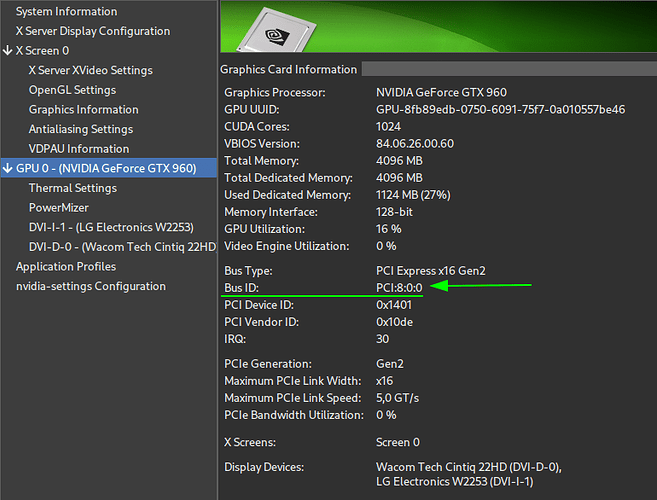The image size is (657, 500).
Task: Click PCI Device ID 0x1401
Action: point(393,305)
